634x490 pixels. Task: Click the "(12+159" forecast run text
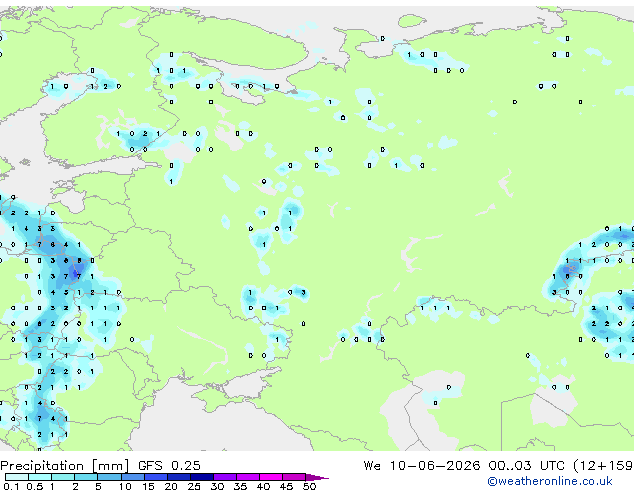point(603,466)
